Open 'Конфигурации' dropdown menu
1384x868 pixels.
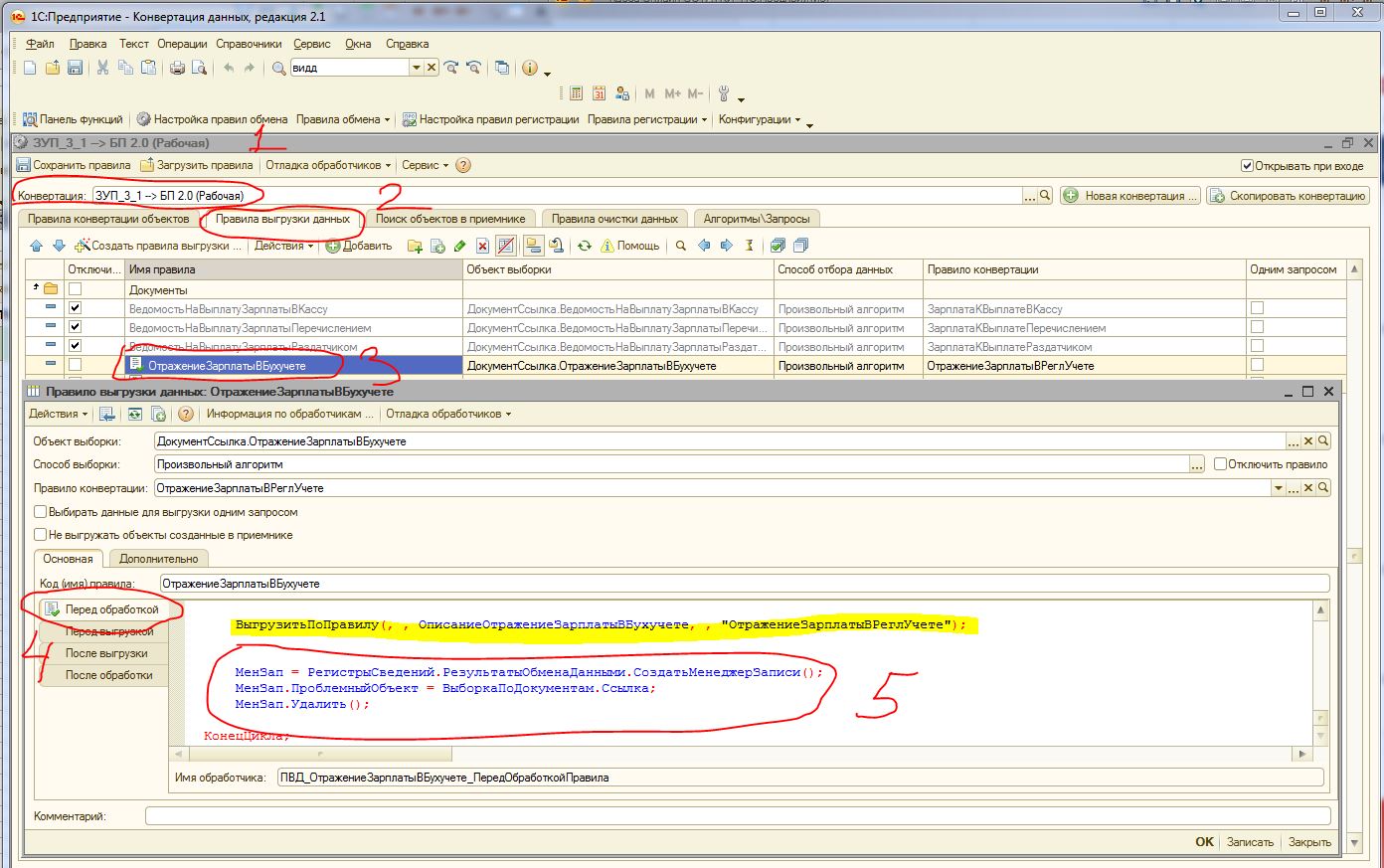pyautogui.click(x=760, y=119)
